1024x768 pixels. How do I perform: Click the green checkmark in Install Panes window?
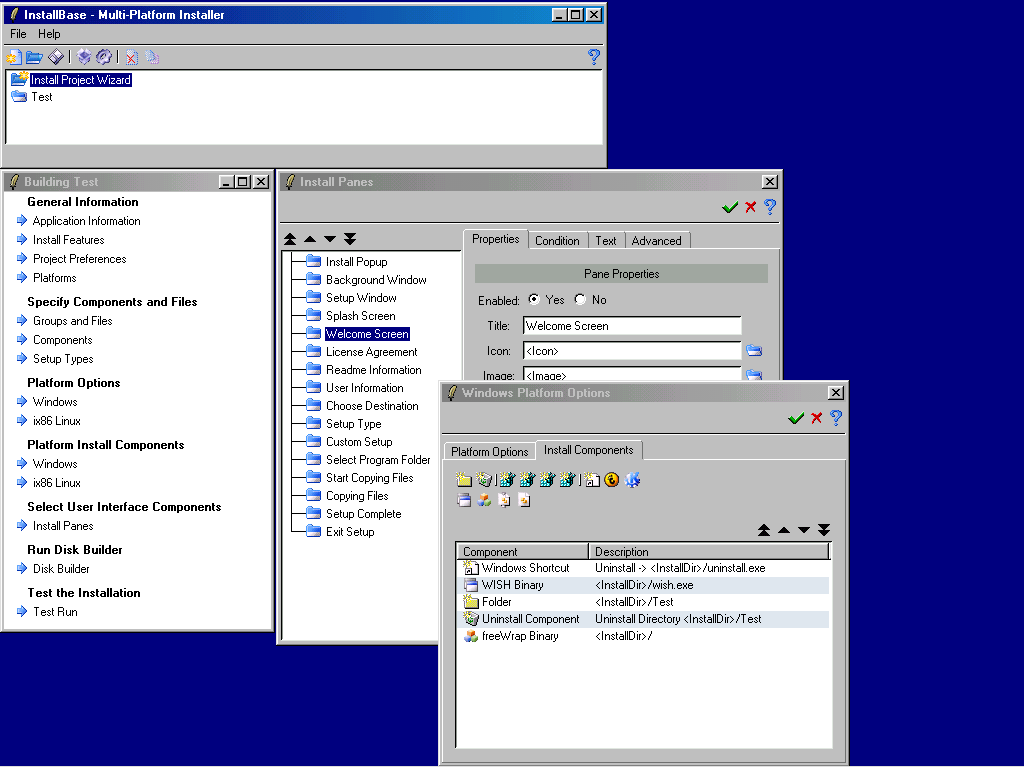coord(730,207)
